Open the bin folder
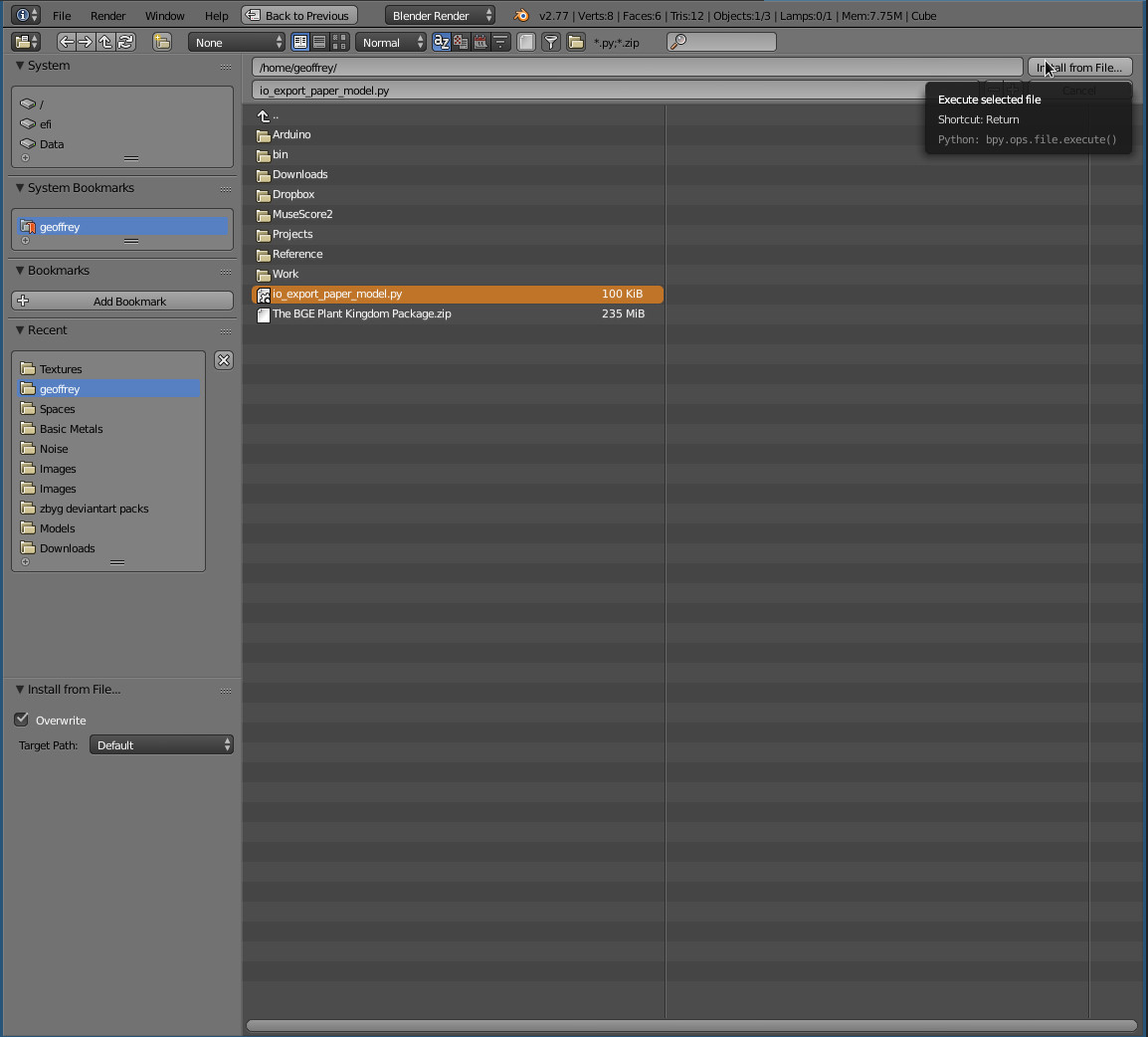The height and width of the screenshot is (1037, 1148). (x=458, y=154)
